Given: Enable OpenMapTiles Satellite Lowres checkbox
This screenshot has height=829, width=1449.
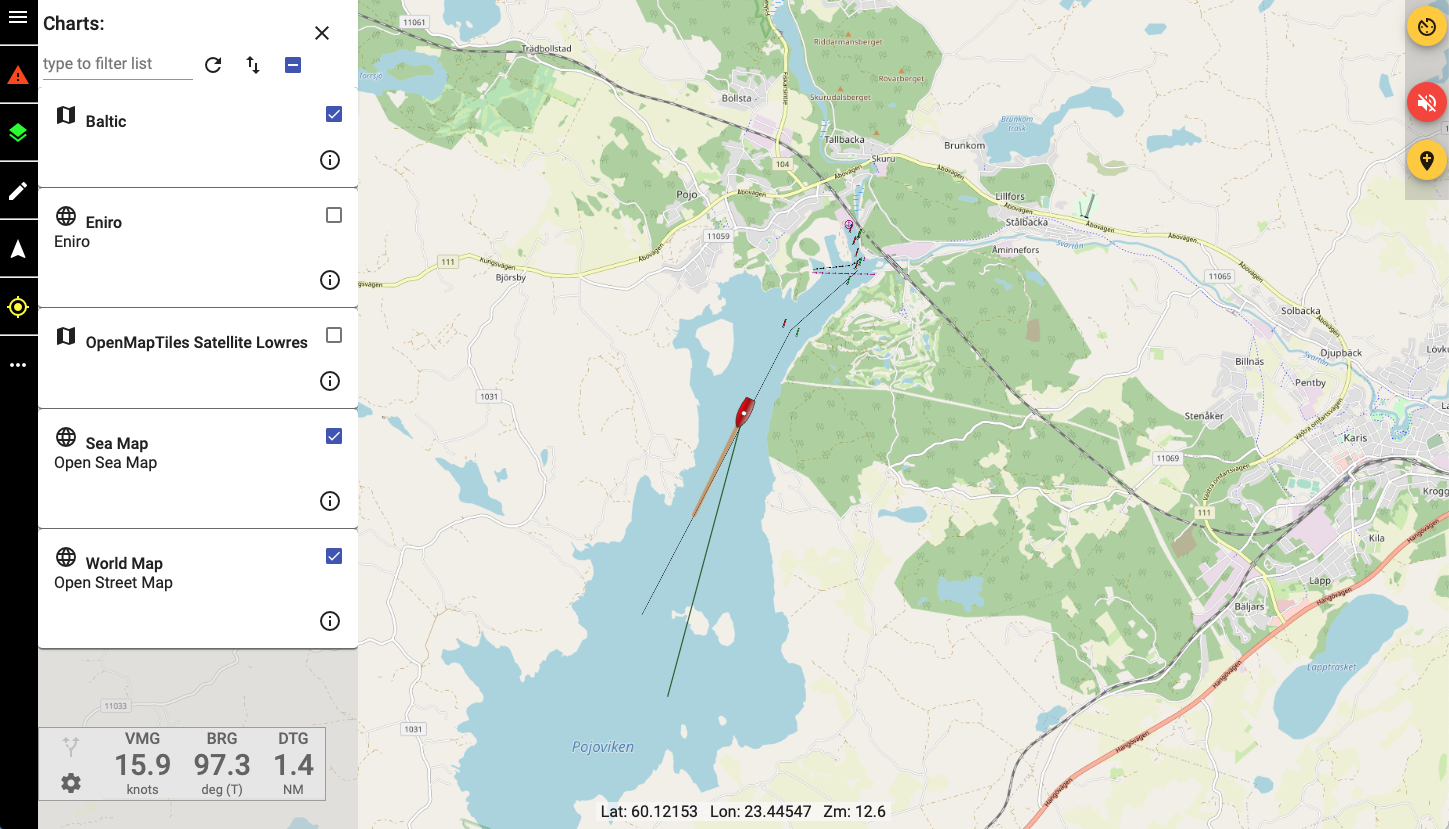Looking at the screenshot, I should click(x=334, y=335).
